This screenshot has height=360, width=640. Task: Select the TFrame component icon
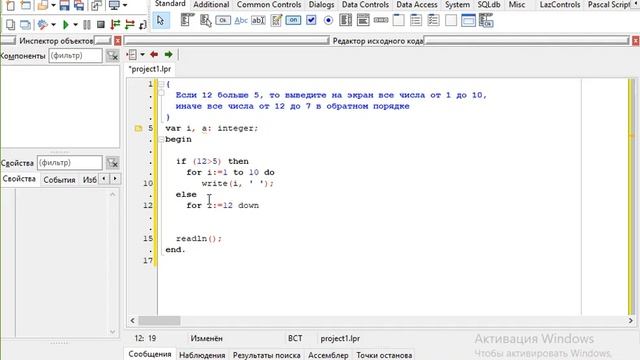pyautogui.click(x=468, y=20)
